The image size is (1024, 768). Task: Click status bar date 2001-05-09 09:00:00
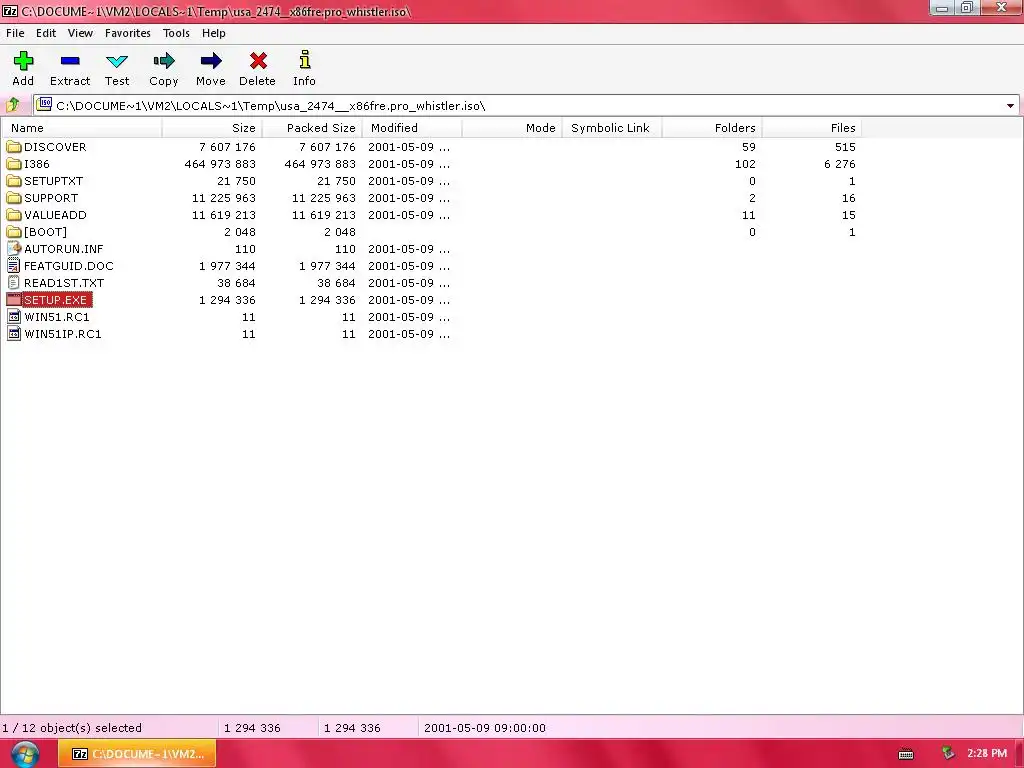(485, 728)
